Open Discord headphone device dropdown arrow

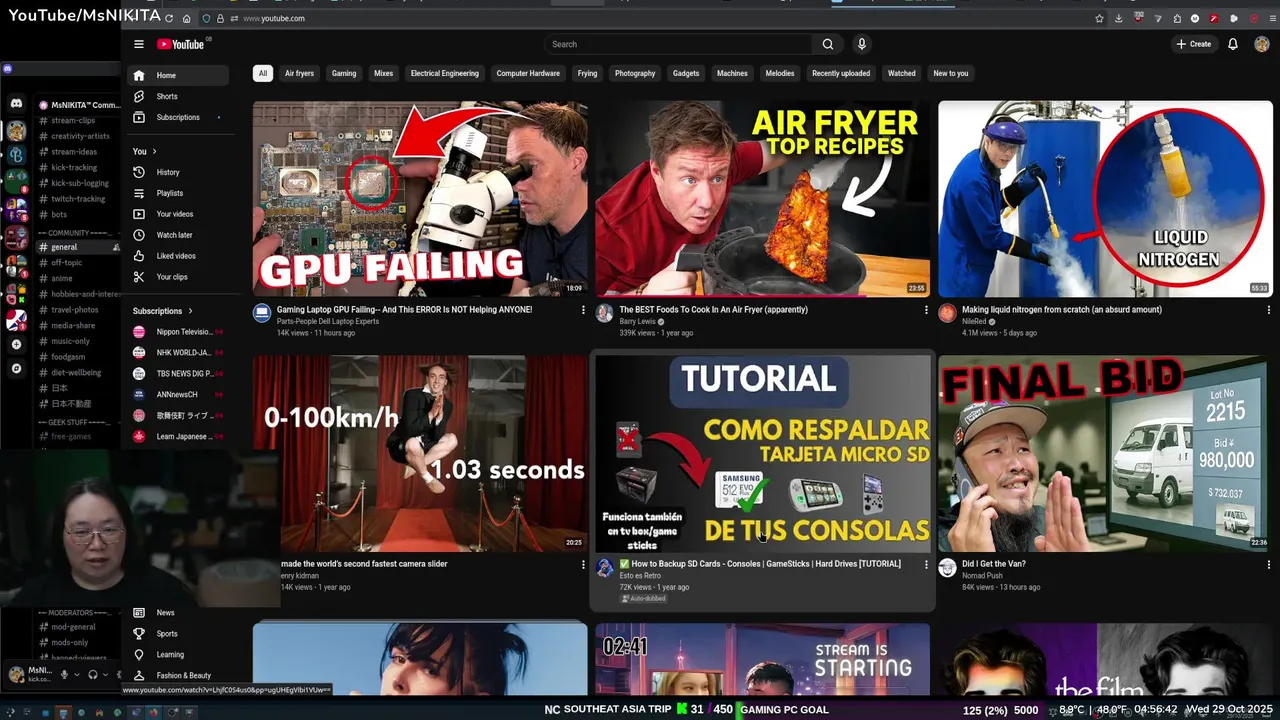tap(104, 674)
